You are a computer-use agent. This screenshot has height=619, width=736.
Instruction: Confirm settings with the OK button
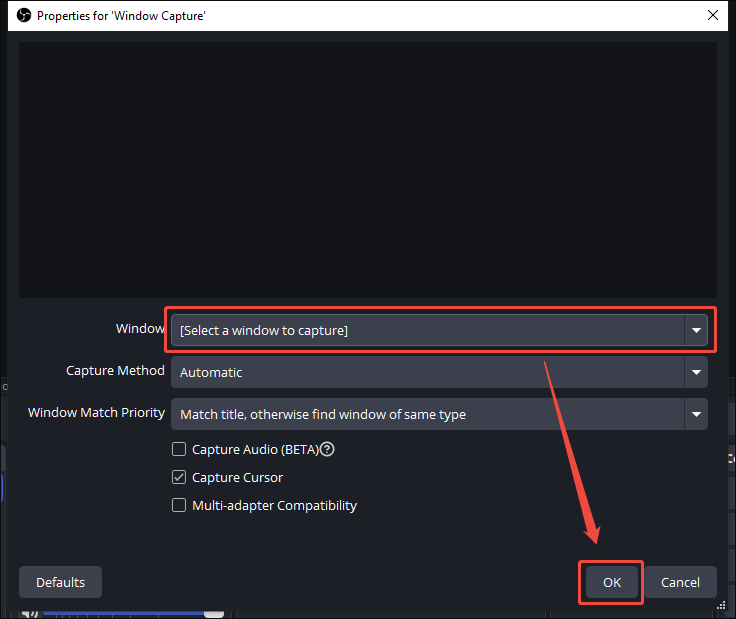pyautogui.click(x=612, y=582)
